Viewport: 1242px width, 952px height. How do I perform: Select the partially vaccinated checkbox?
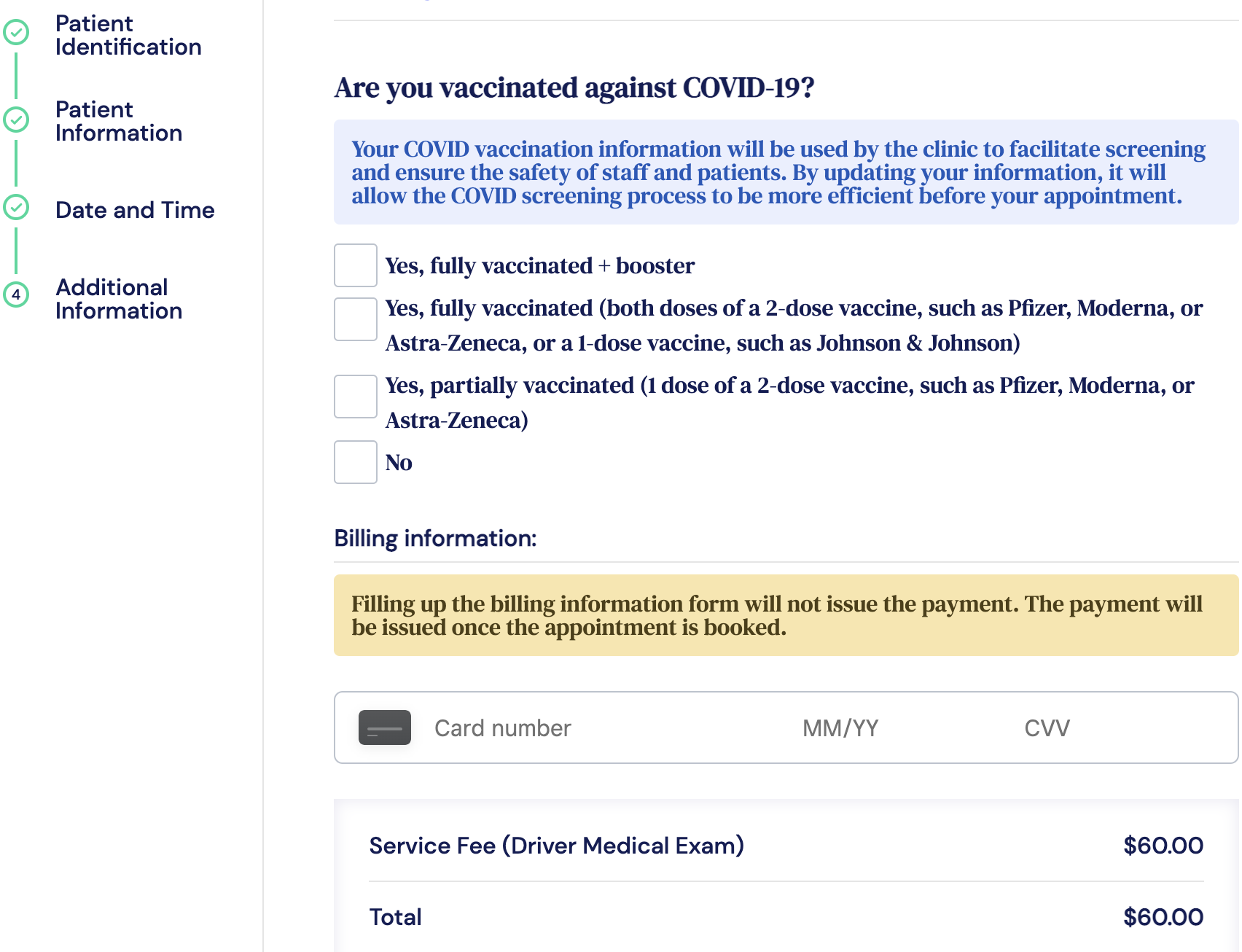tap(355, 397)
